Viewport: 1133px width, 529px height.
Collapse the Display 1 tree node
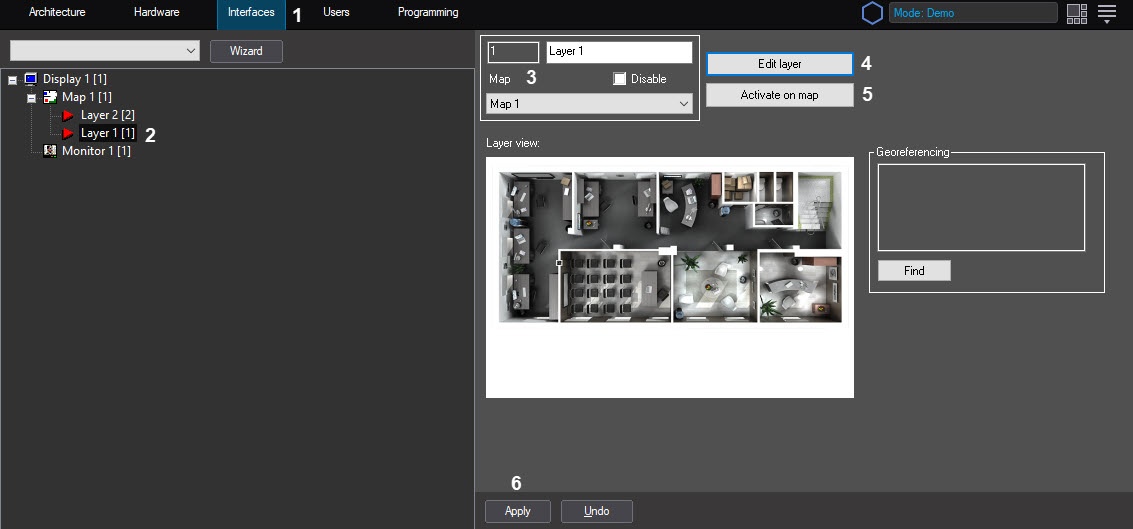(12, 80)
